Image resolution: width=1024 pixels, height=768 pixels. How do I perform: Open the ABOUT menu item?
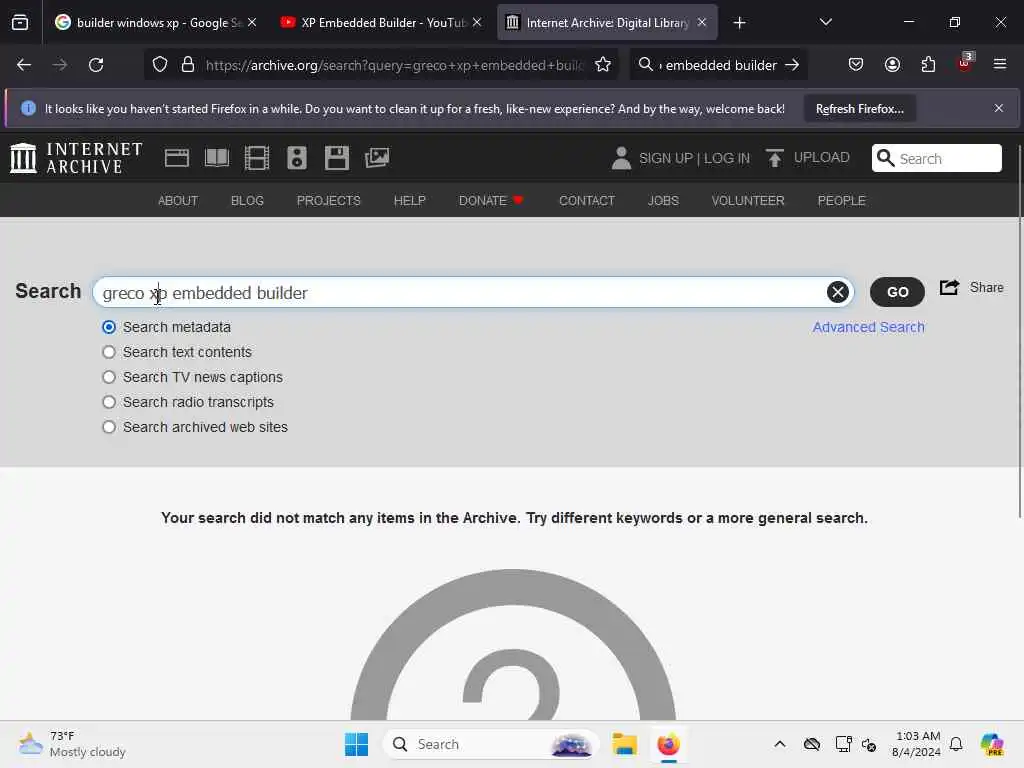pyautogui.click(x=178, y=200)
